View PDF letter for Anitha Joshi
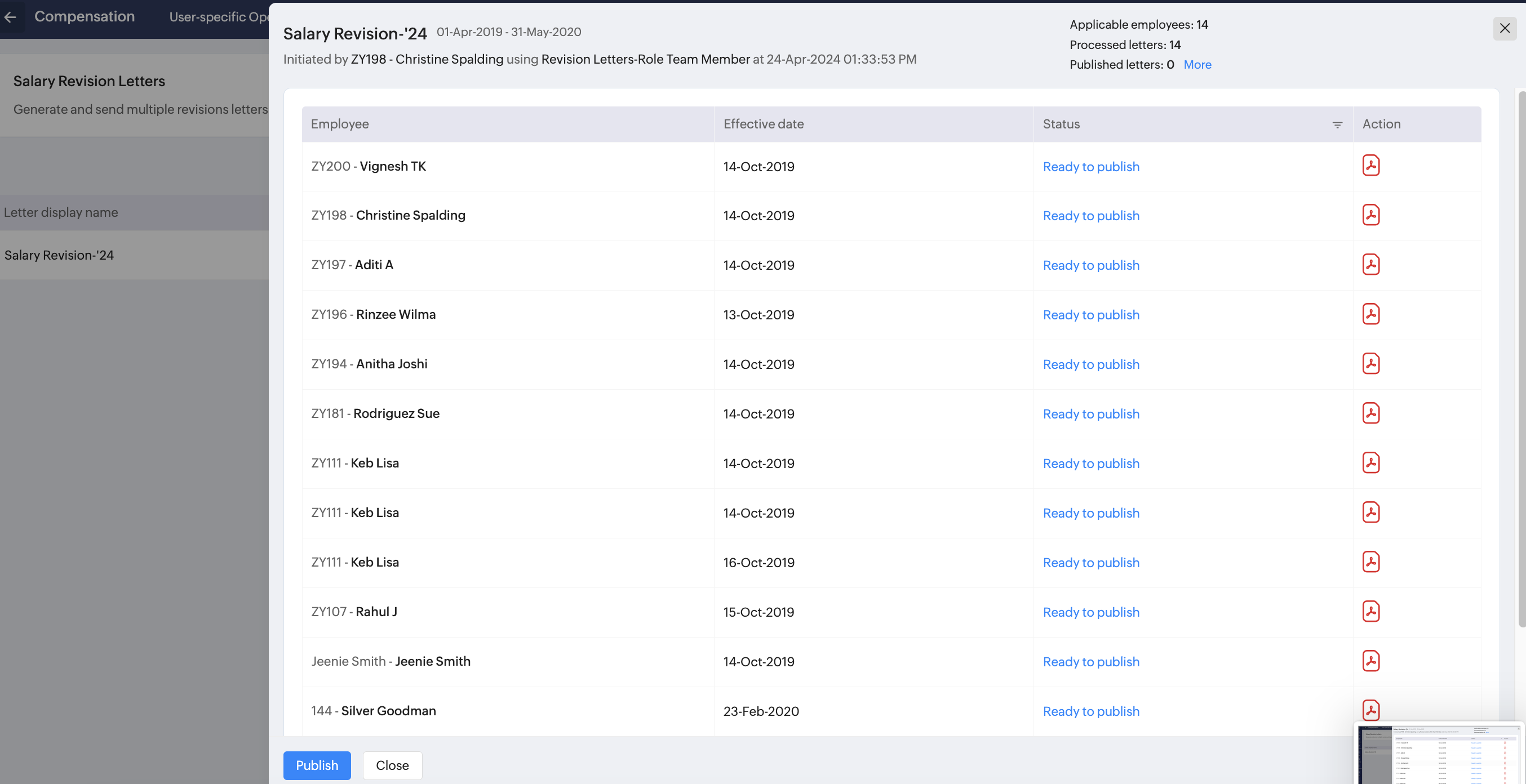 point(1370,364)
